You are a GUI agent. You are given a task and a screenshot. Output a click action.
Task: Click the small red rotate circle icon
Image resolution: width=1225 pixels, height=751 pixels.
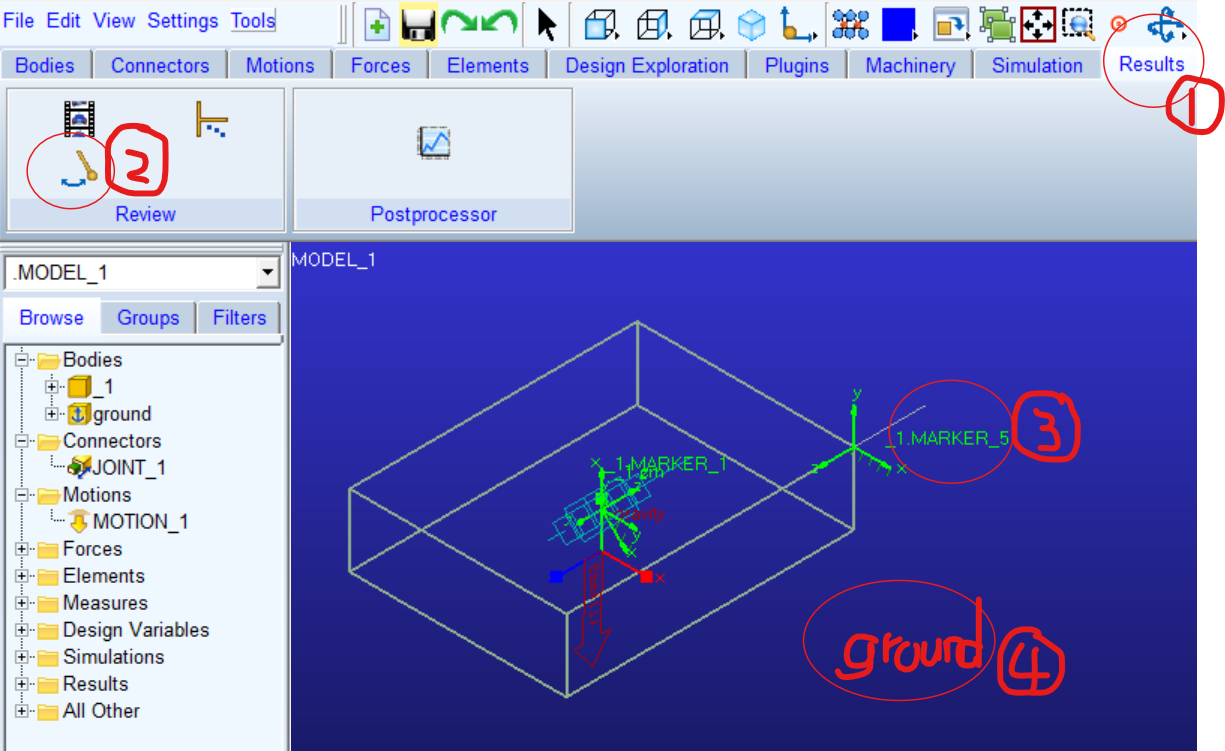pyautogui.click(x=1118, y=23)
